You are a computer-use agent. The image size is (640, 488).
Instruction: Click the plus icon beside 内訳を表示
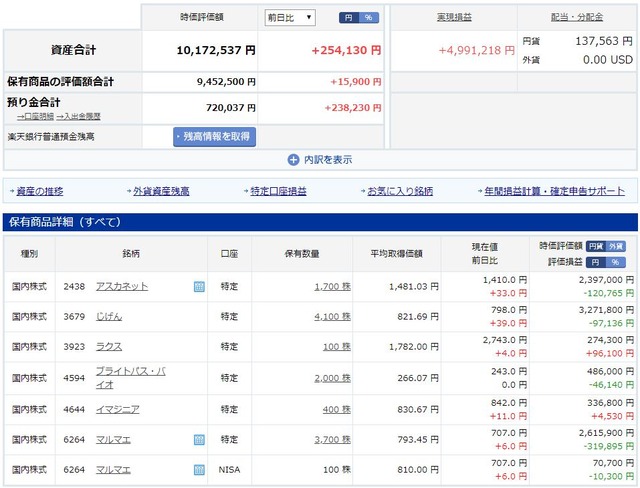click(293, 160)
